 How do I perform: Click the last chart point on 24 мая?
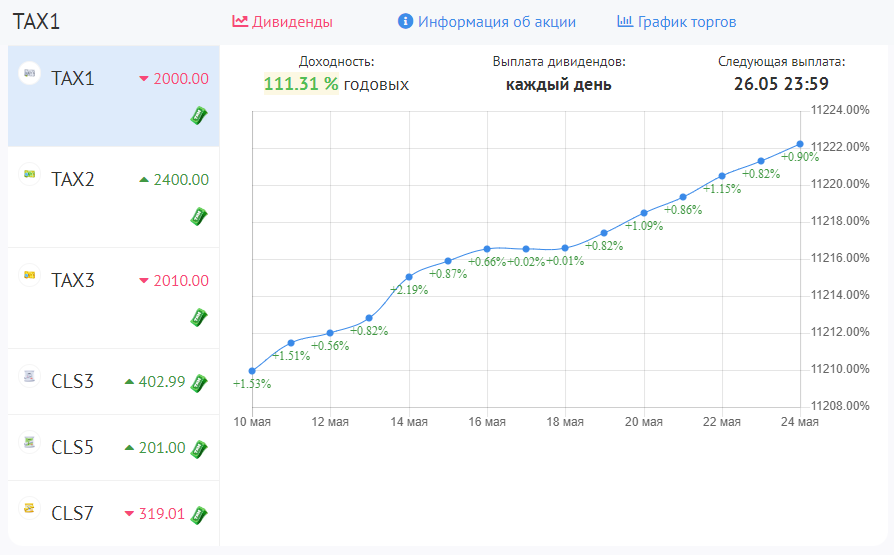[x=800, y=144]
